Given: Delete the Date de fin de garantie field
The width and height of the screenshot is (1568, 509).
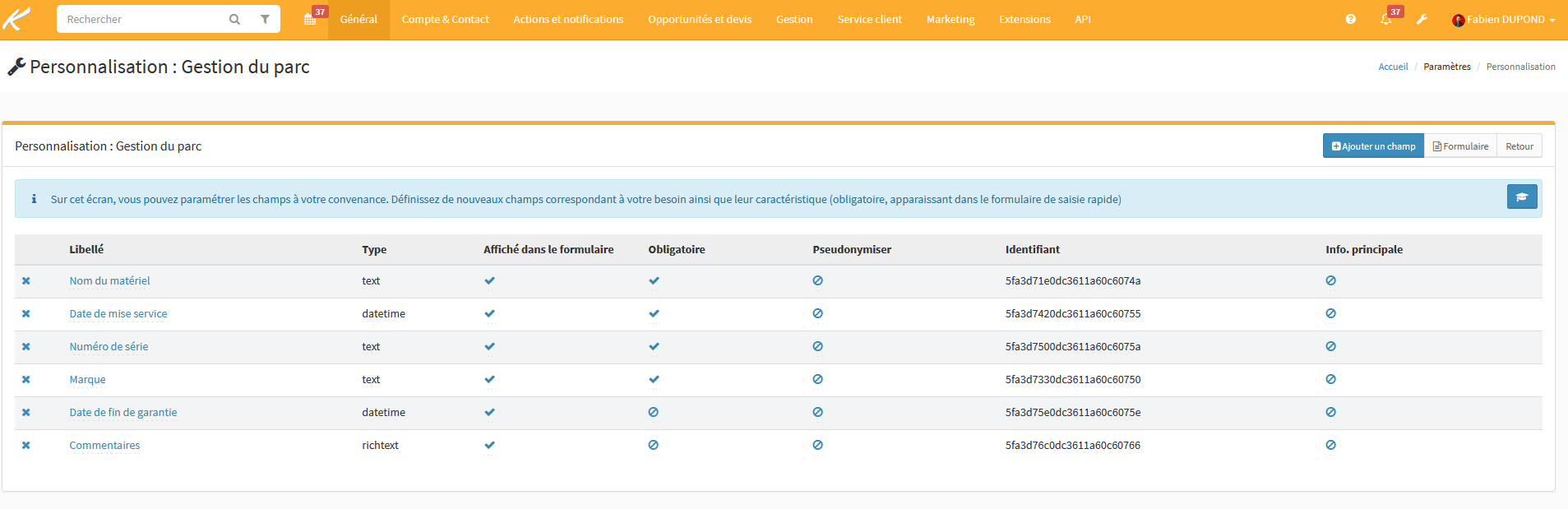Looking at the screenshot, I should [x=26, y=412].
